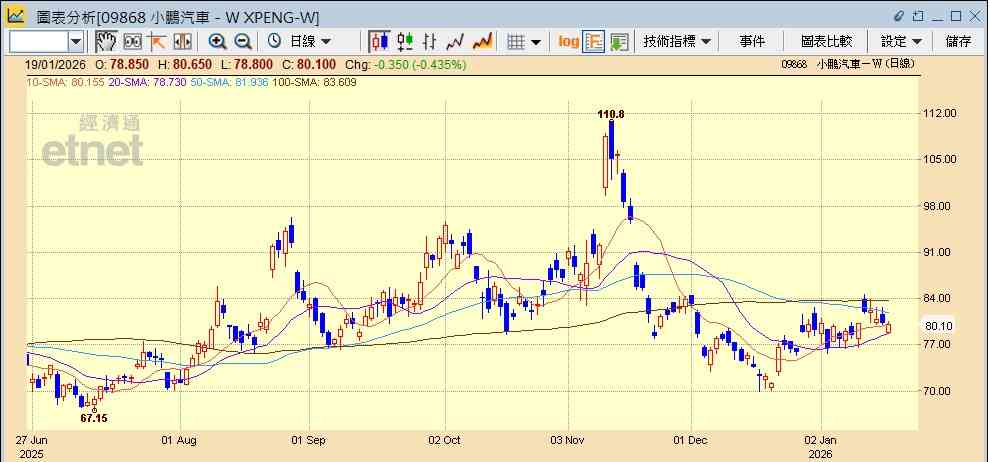990x462 pixels.
Task: Click the Chg: -0.350 (-0.435%) value
Action: pos(405,65)
